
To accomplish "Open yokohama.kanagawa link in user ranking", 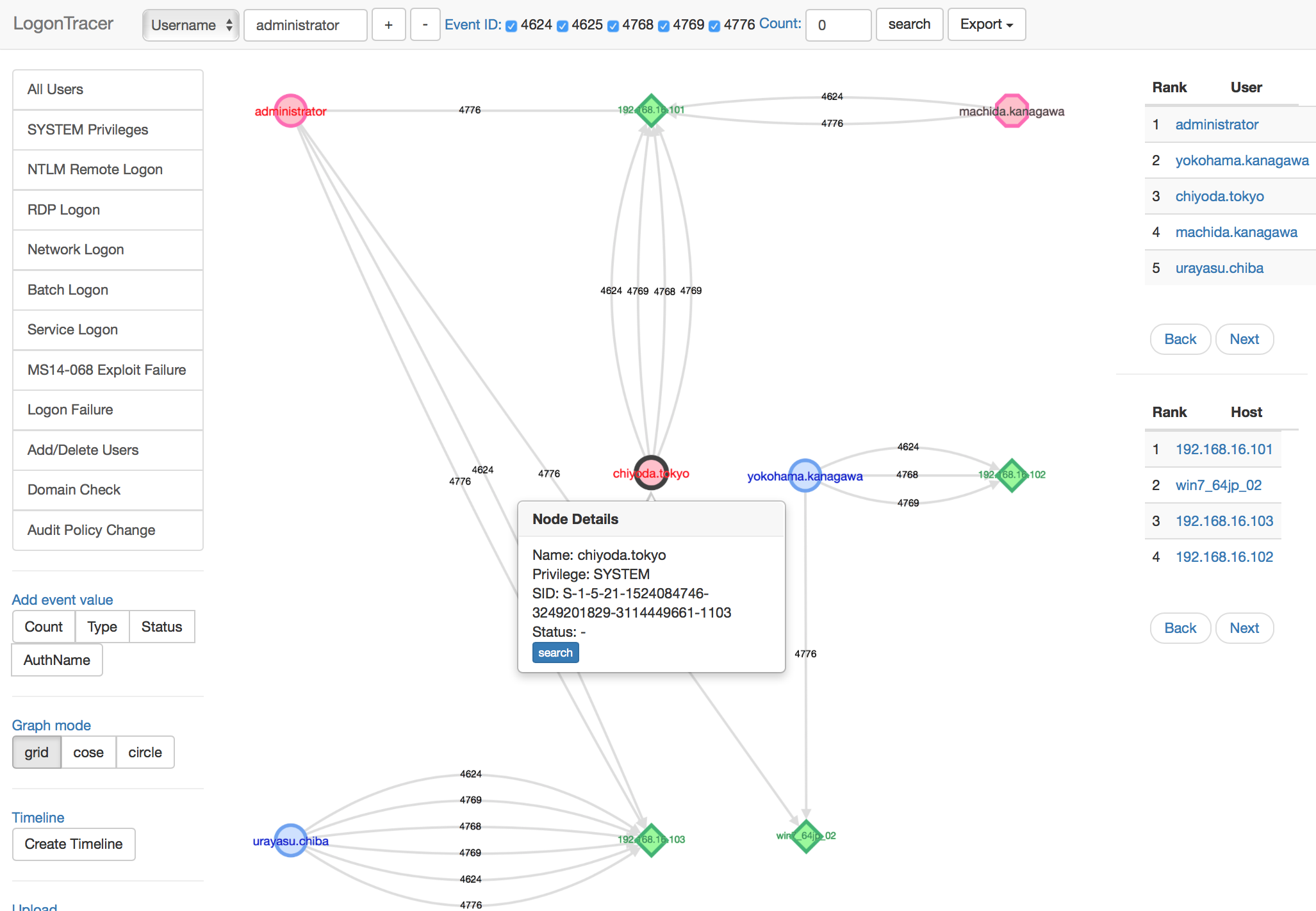I will pyautogui.click(x=1242, y=160).
